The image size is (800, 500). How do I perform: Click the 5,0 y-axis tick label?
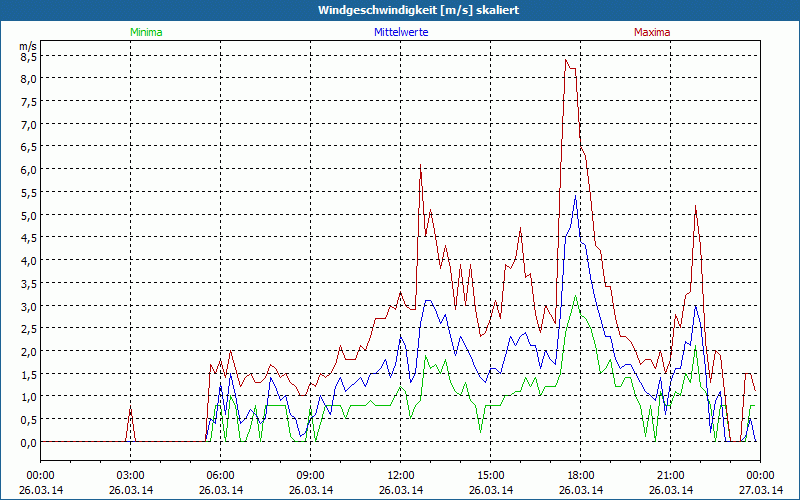(28, 215)
